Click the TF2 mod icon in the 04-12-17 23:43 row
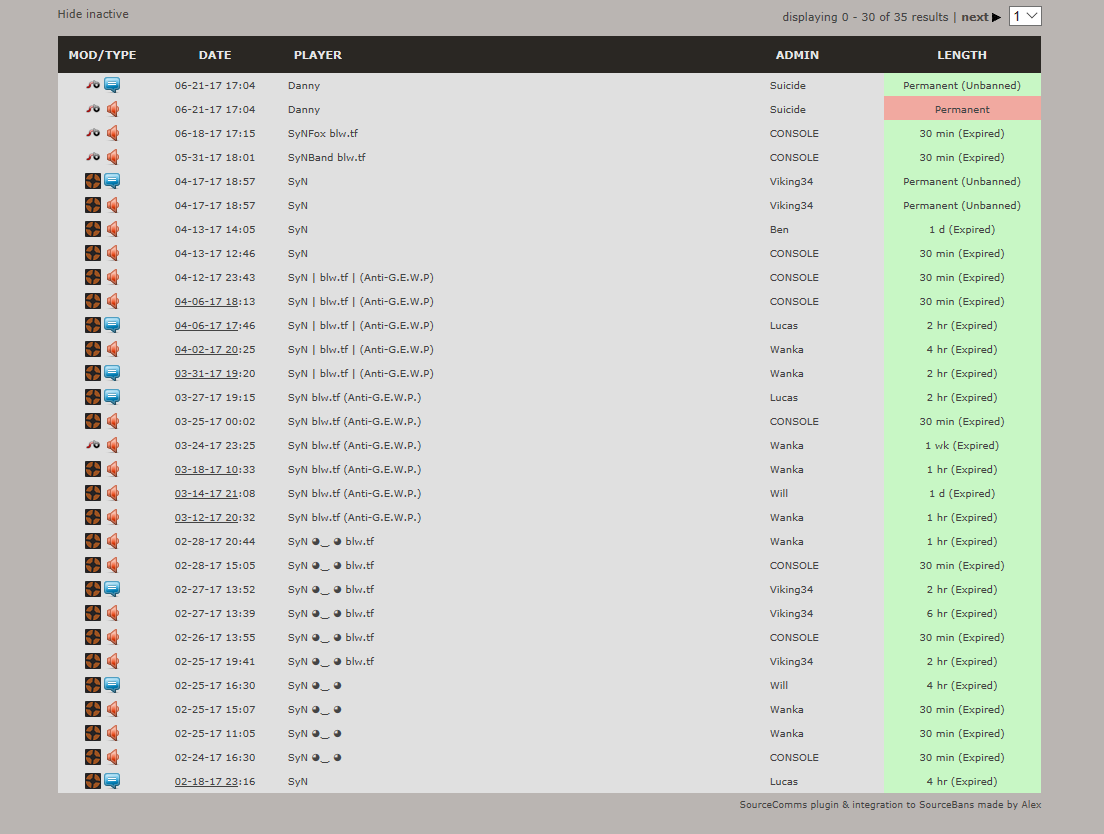This screenshot has height=834, width=1104. (x=93, y=277)
